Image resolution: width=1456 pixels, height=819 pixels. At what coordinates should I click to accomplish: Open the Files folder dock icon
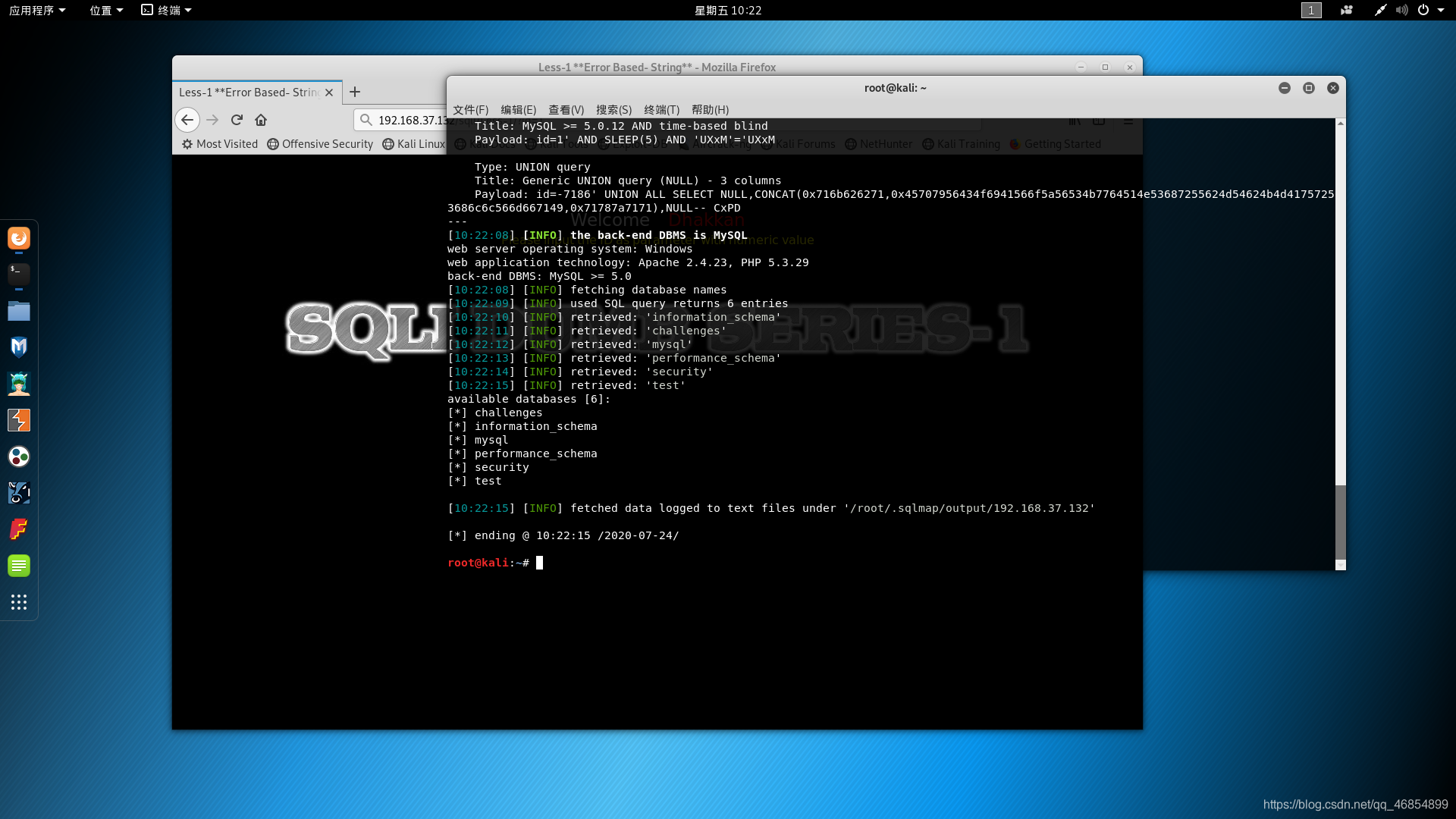pos(19,311)
